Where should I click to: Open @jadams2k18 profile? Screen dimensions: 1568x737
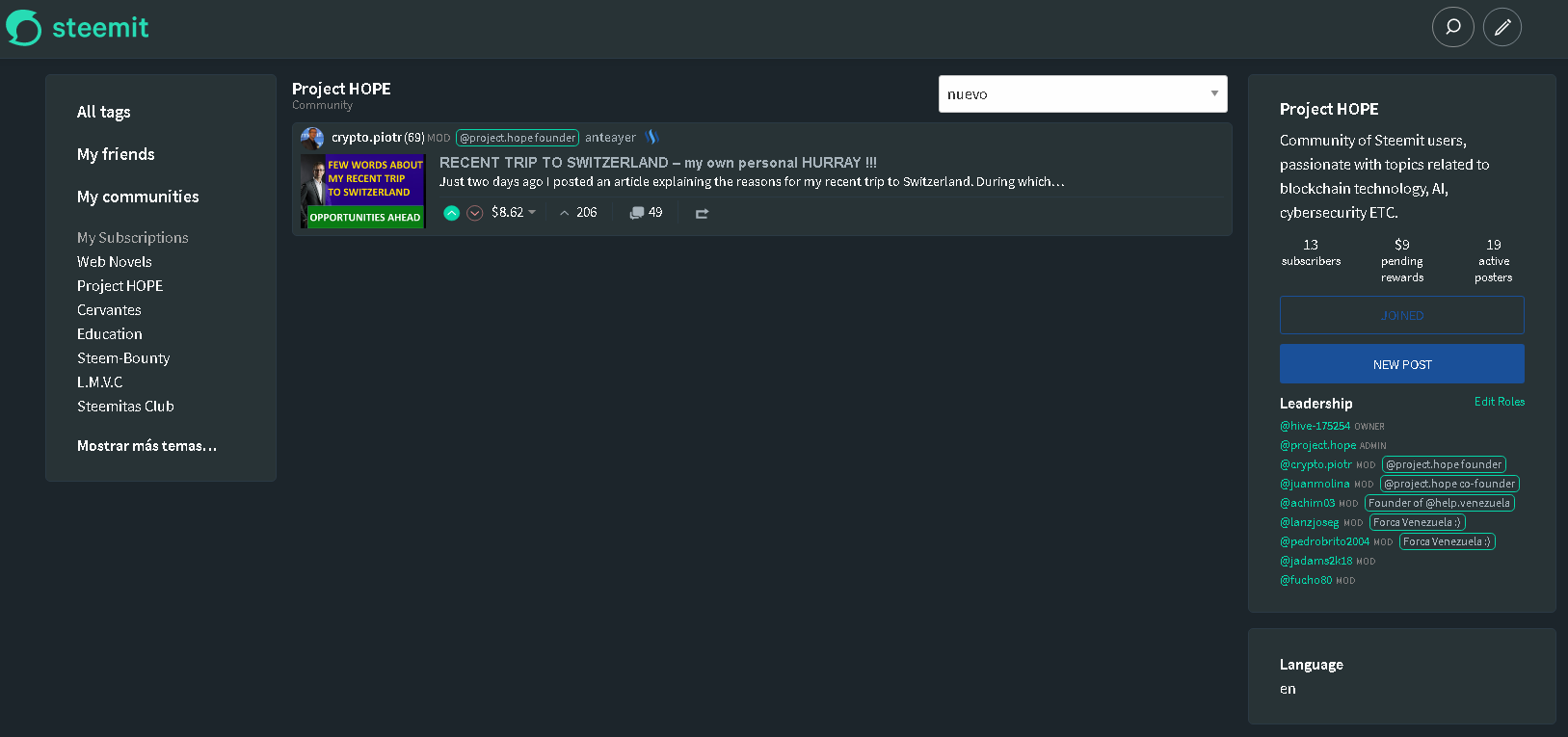[1316, 561]
